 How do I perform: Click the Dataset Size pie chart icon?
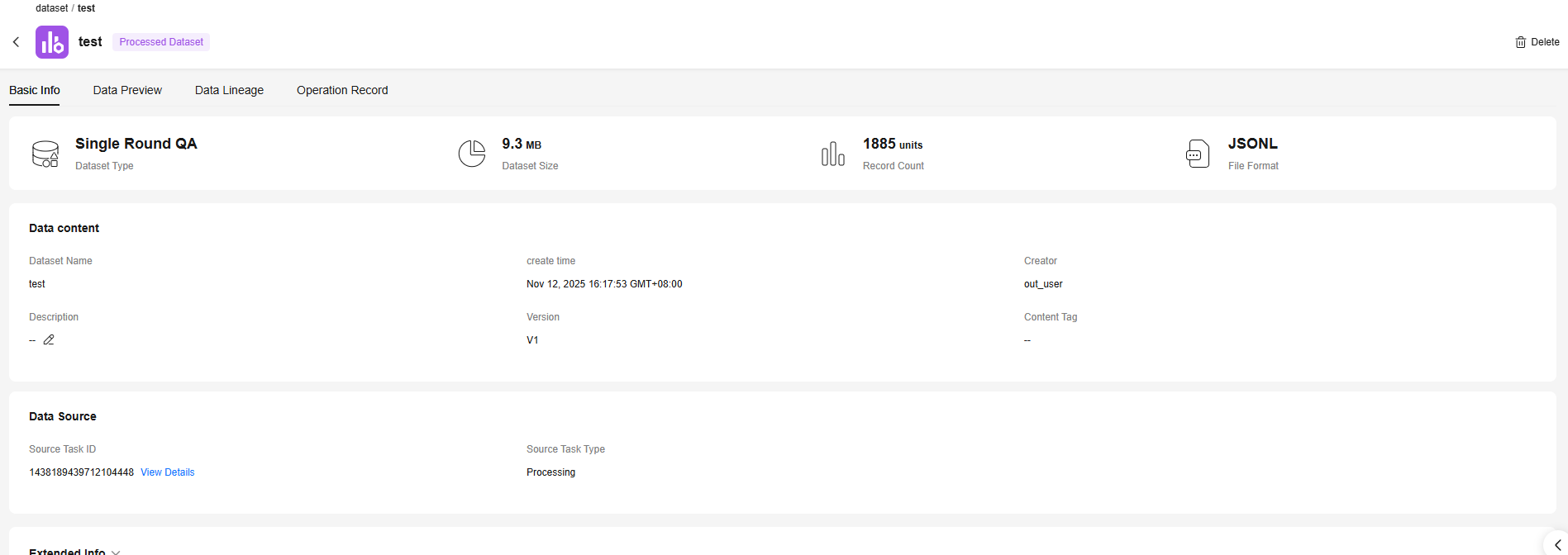click(x=472, y=154)
